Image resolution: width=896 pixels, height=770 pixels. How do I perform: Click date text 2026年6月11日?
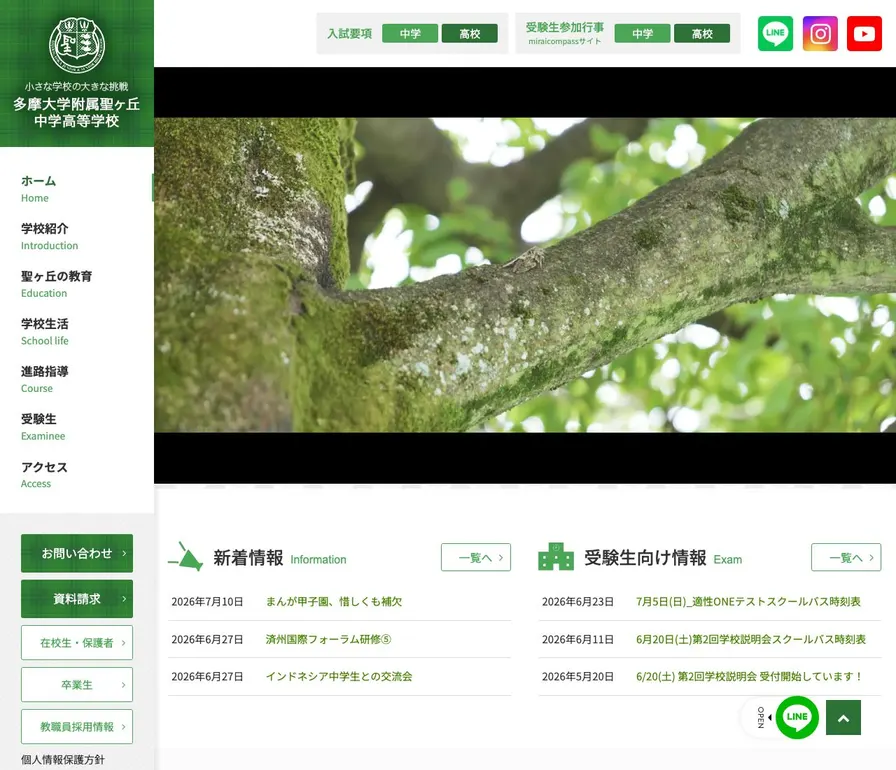pyautogui.click(x=578, y=639)
